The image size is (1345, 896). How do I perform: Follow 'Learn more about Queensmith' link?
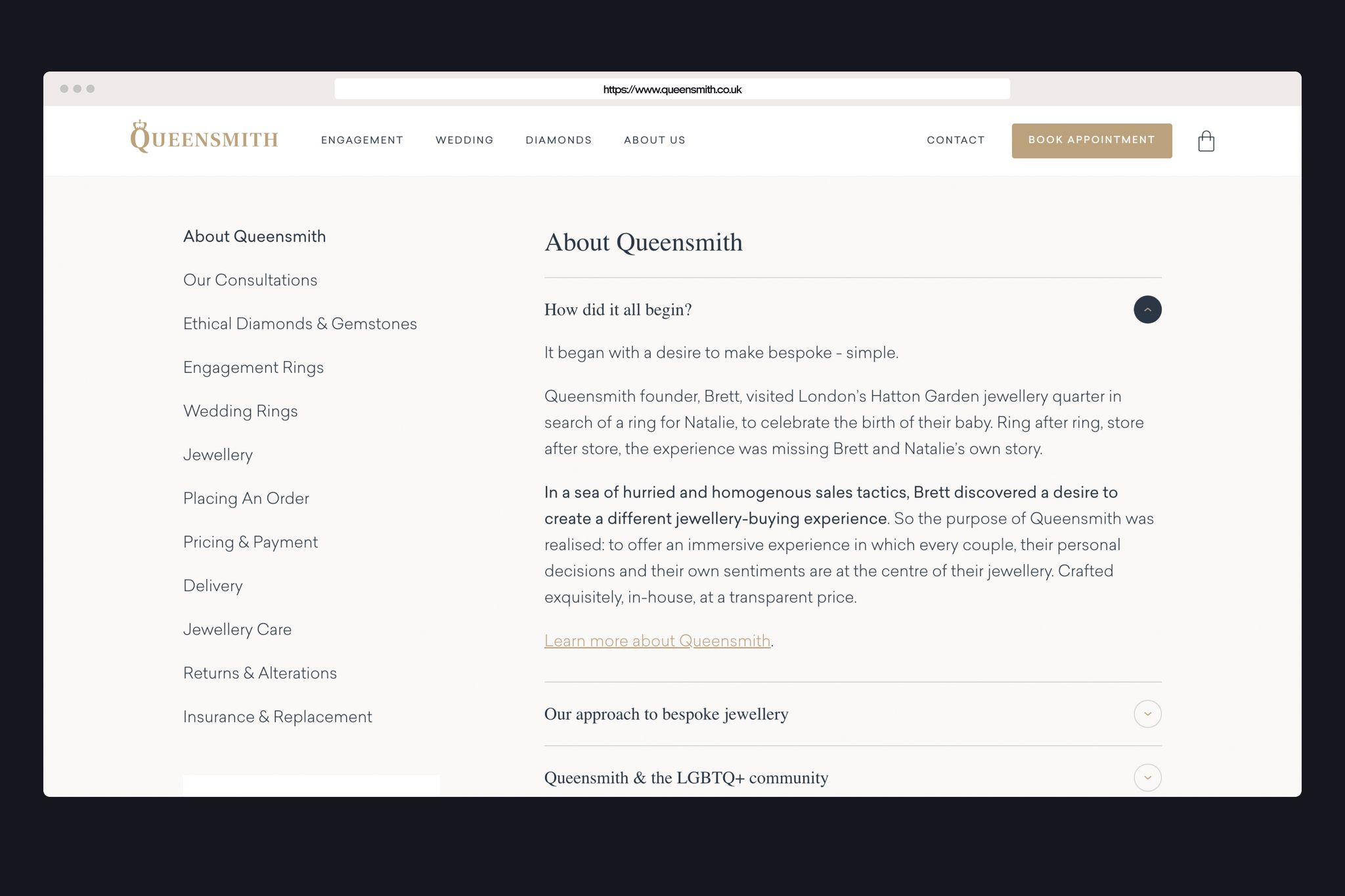(x=657, y=641)
